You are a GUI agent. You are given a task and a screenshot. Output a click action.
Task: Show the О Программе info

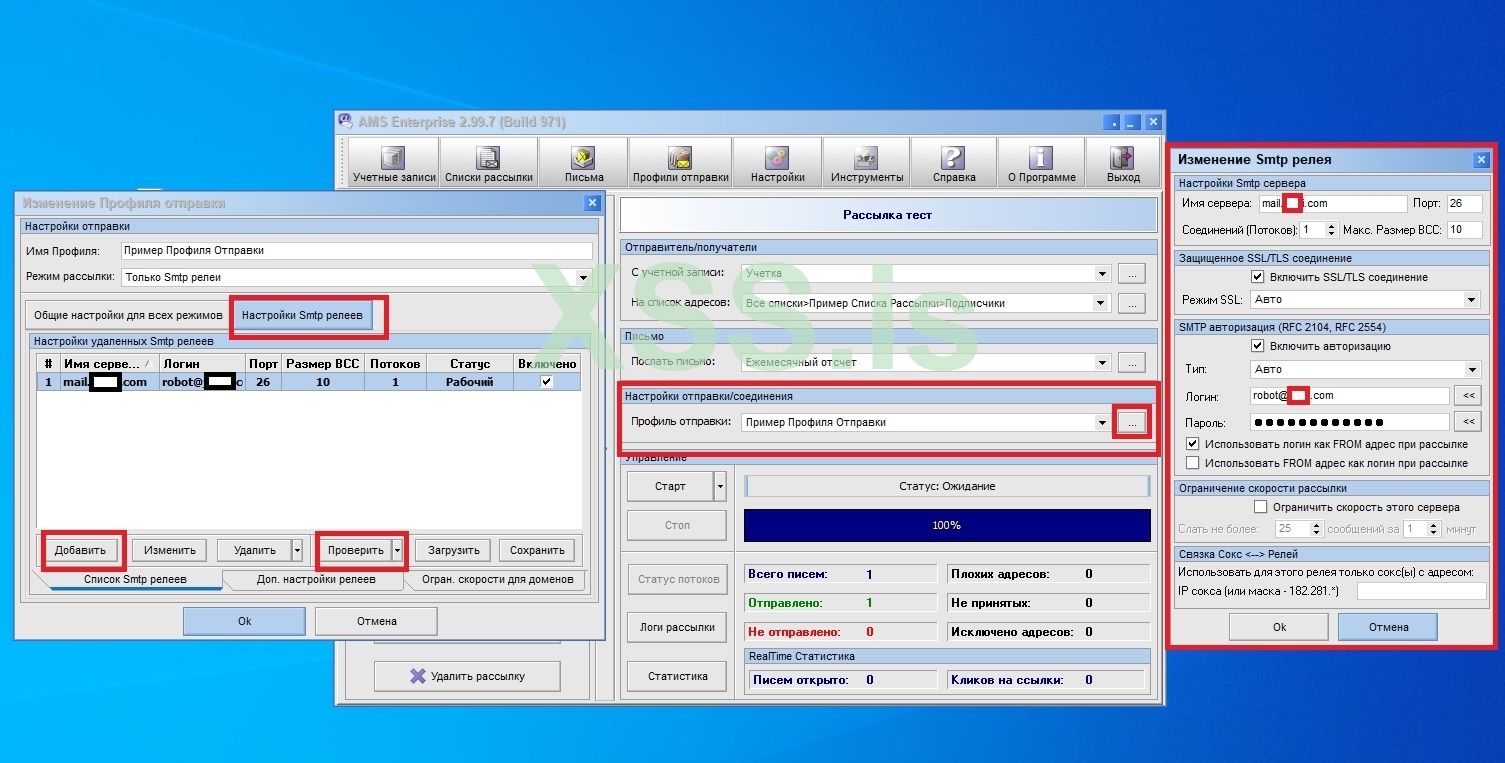1041,162
